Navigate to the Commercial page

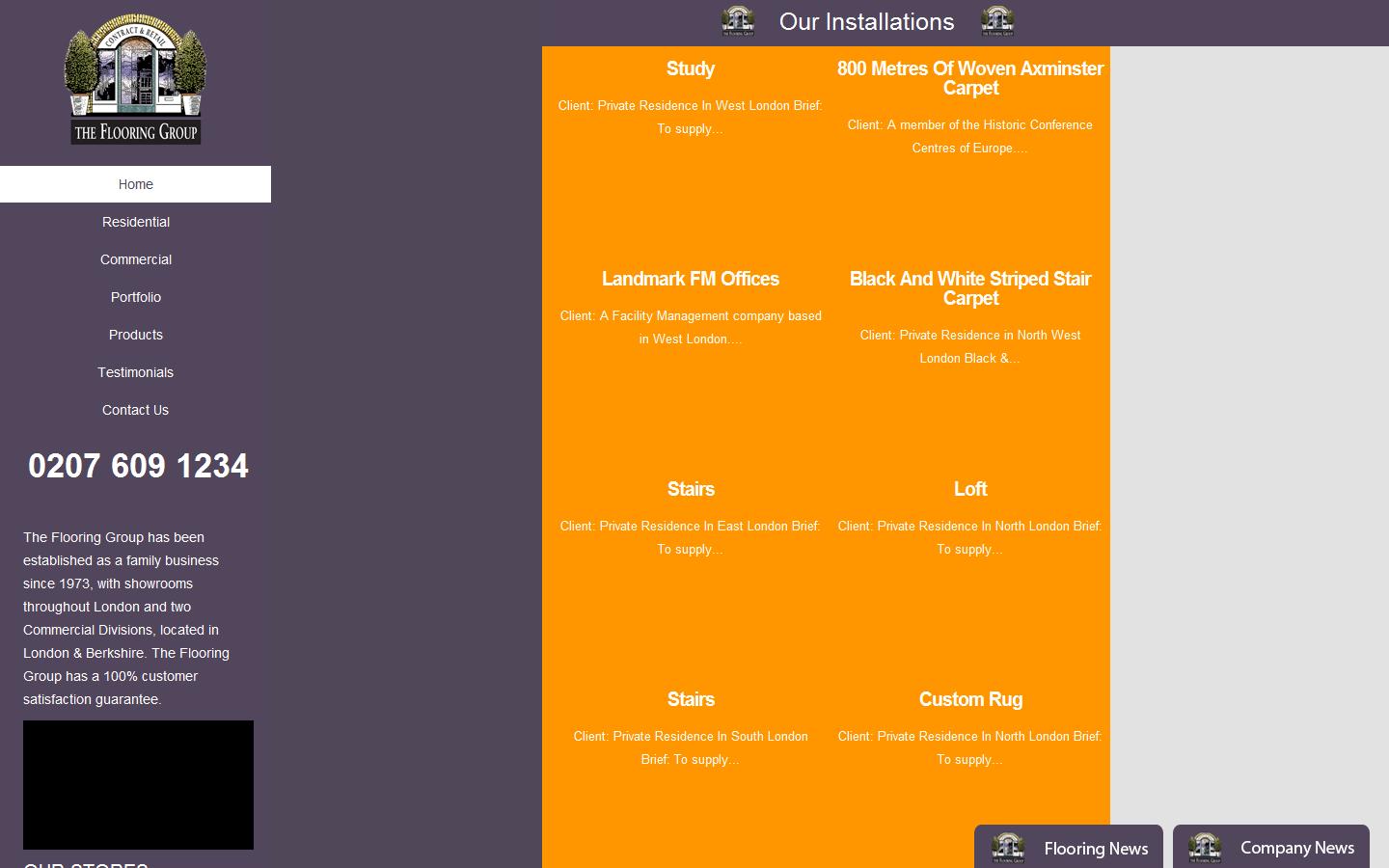click(135, 259)
